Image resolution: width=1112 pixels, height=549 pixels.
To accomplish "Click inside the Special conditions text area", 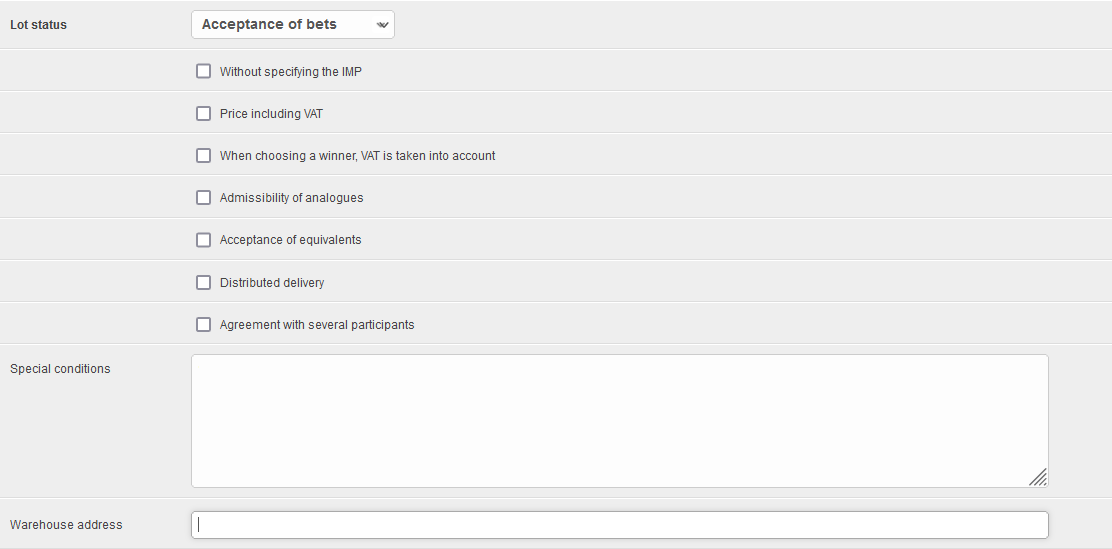I will [x=619, y=420].
